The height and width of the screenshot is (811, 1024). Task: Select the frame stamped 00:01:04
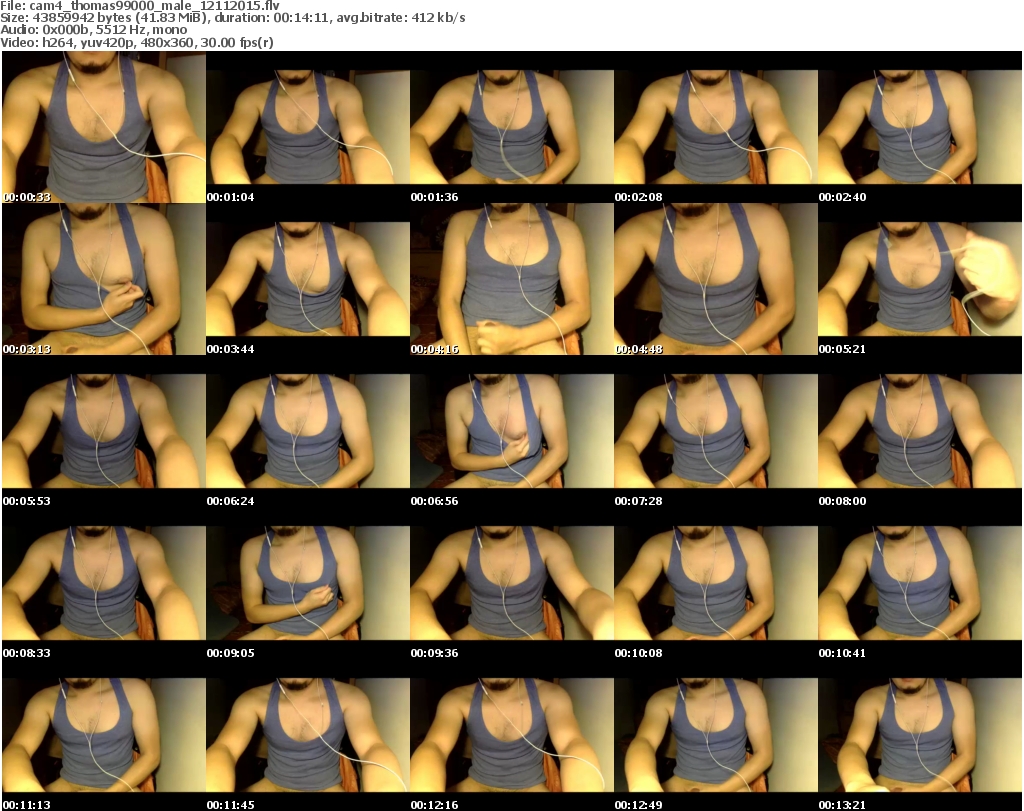point(308,127)
